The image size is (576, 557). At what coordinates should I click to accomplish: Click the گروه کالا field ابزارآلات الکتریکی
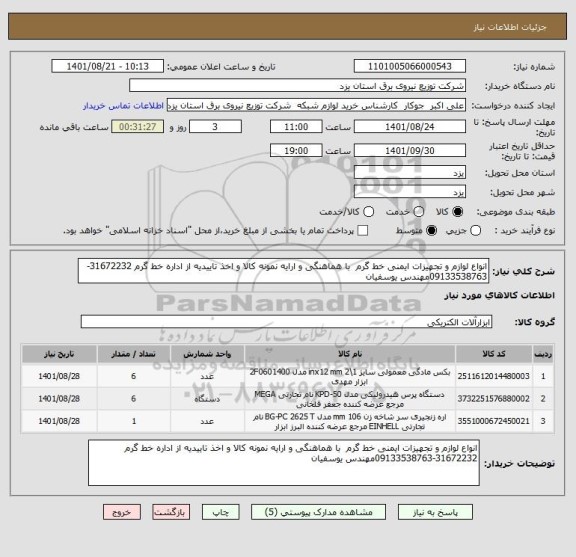tap(286, 322)
